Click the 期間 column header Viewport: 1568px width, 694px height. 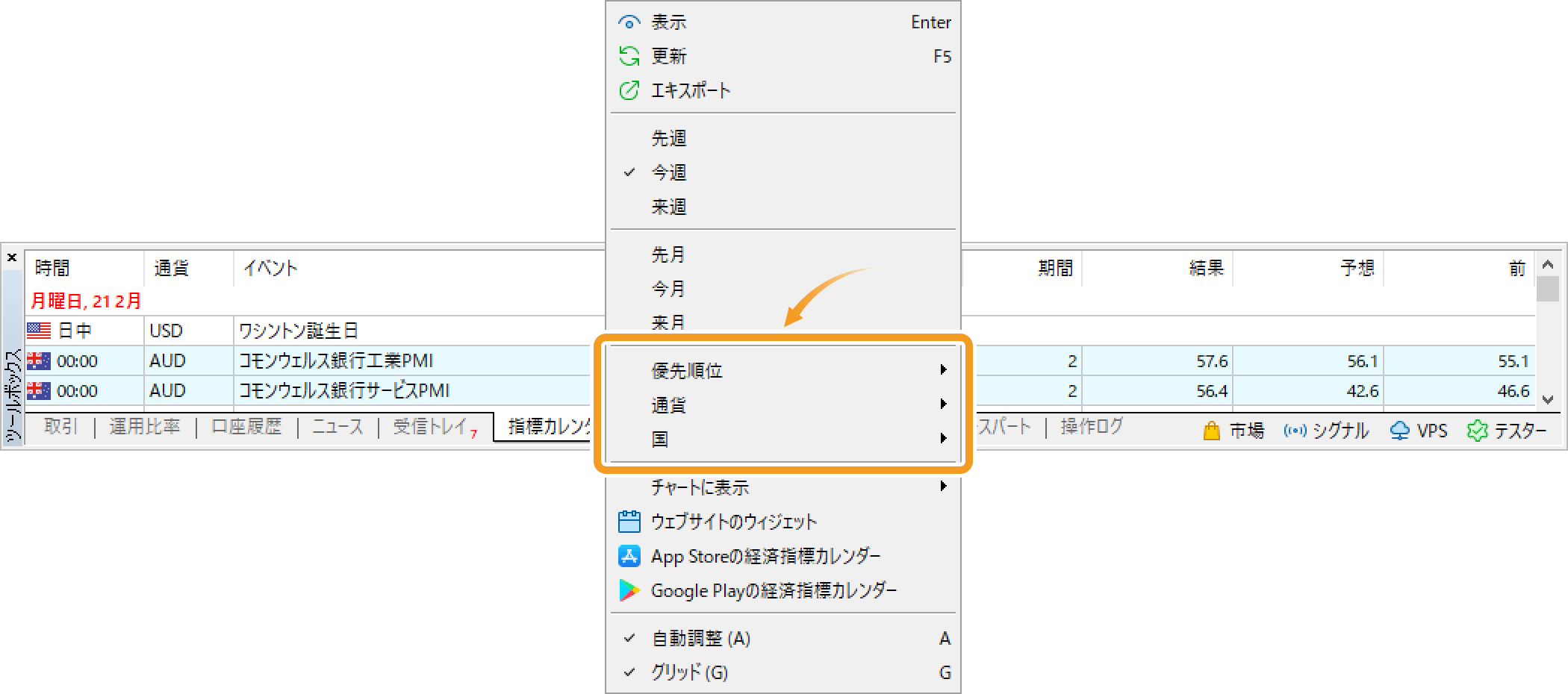point(1021,269)
